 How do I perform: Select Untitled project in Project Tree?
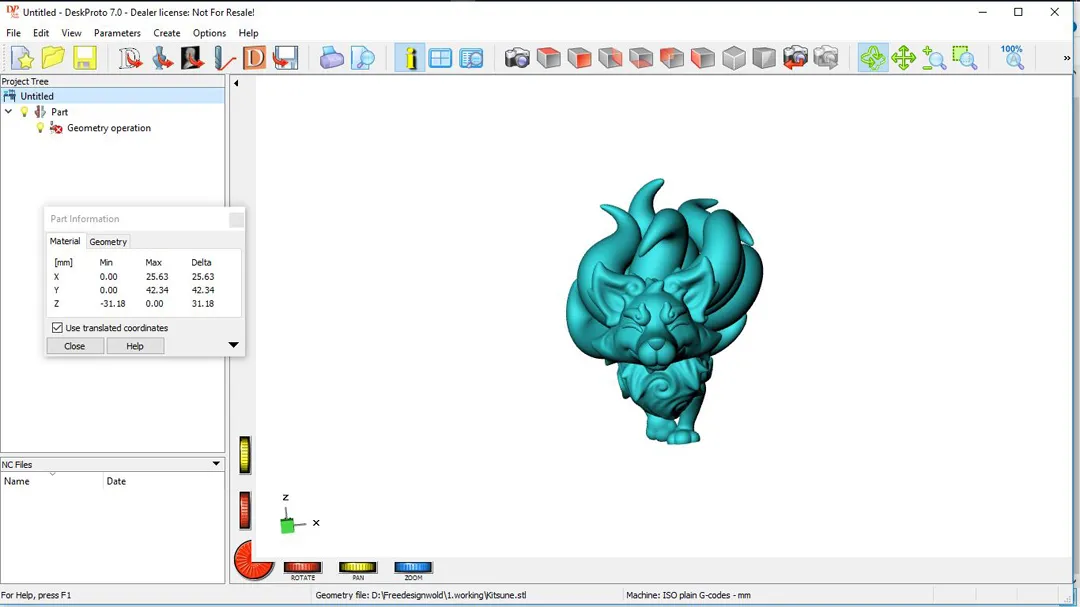coord(37,96)
